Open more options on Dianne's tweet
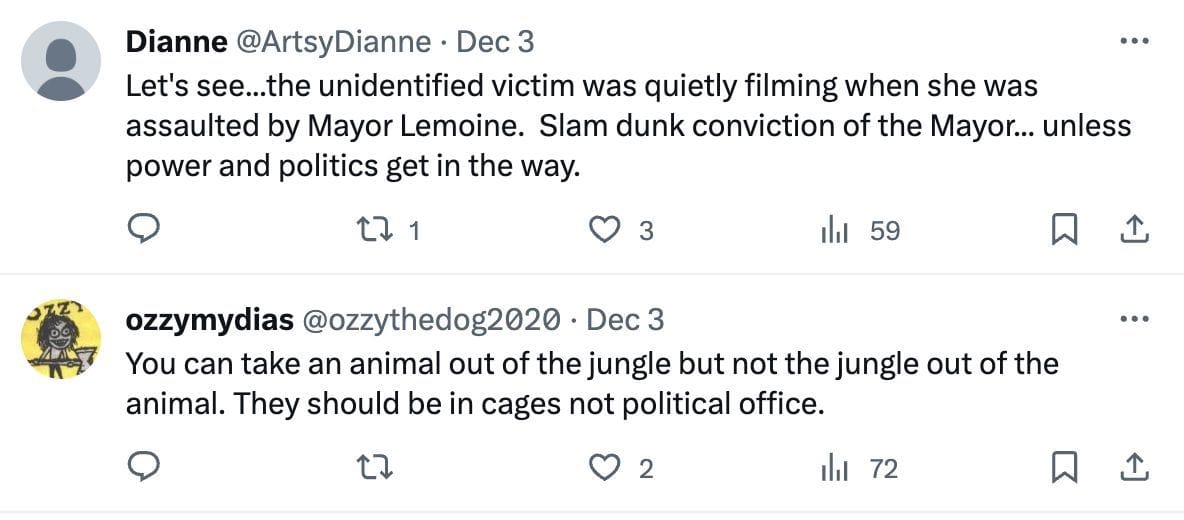 click(1133, 42)
